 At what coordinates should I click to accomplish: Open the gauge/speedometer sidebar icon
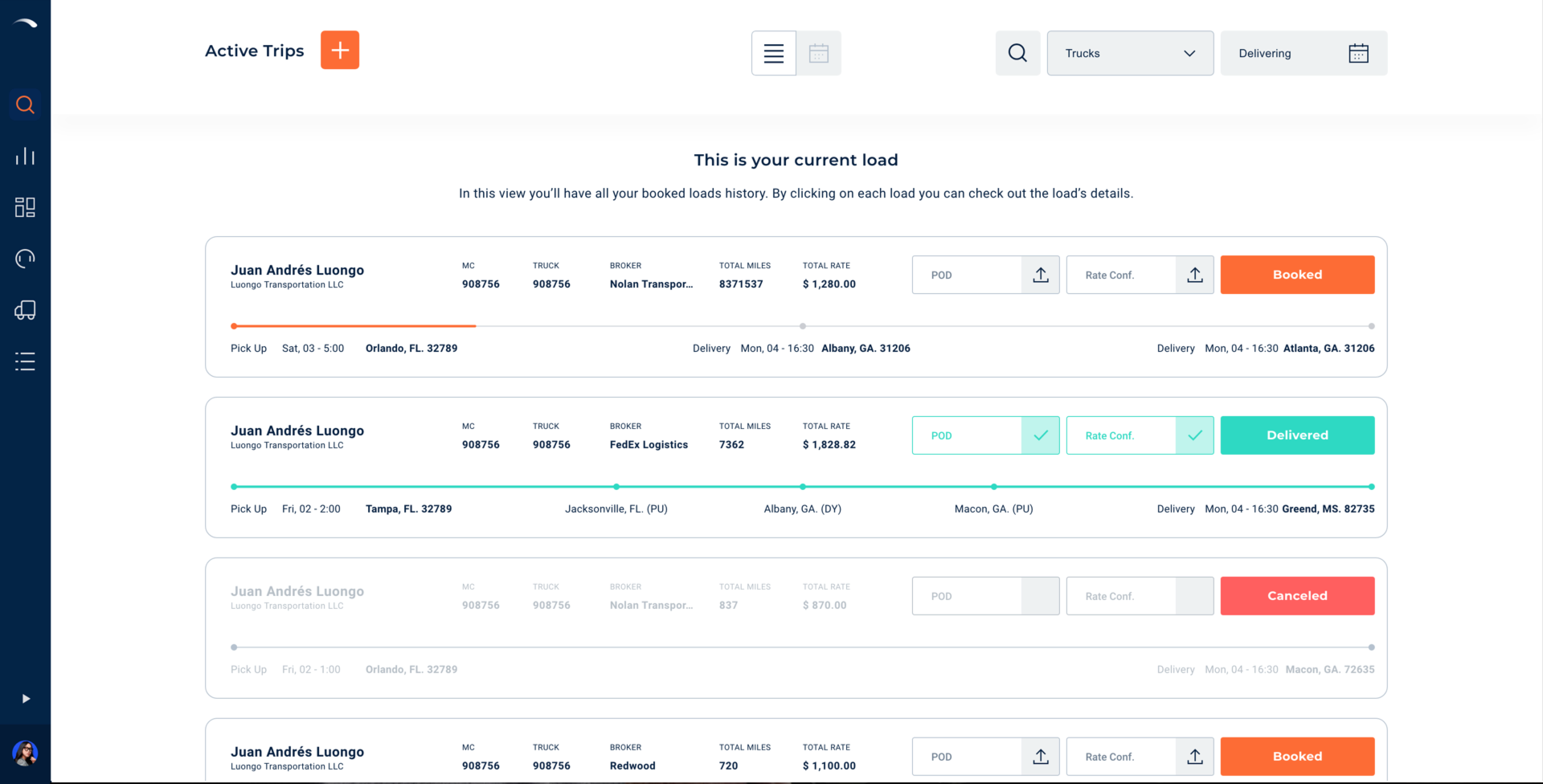click(x=25, y=259)
